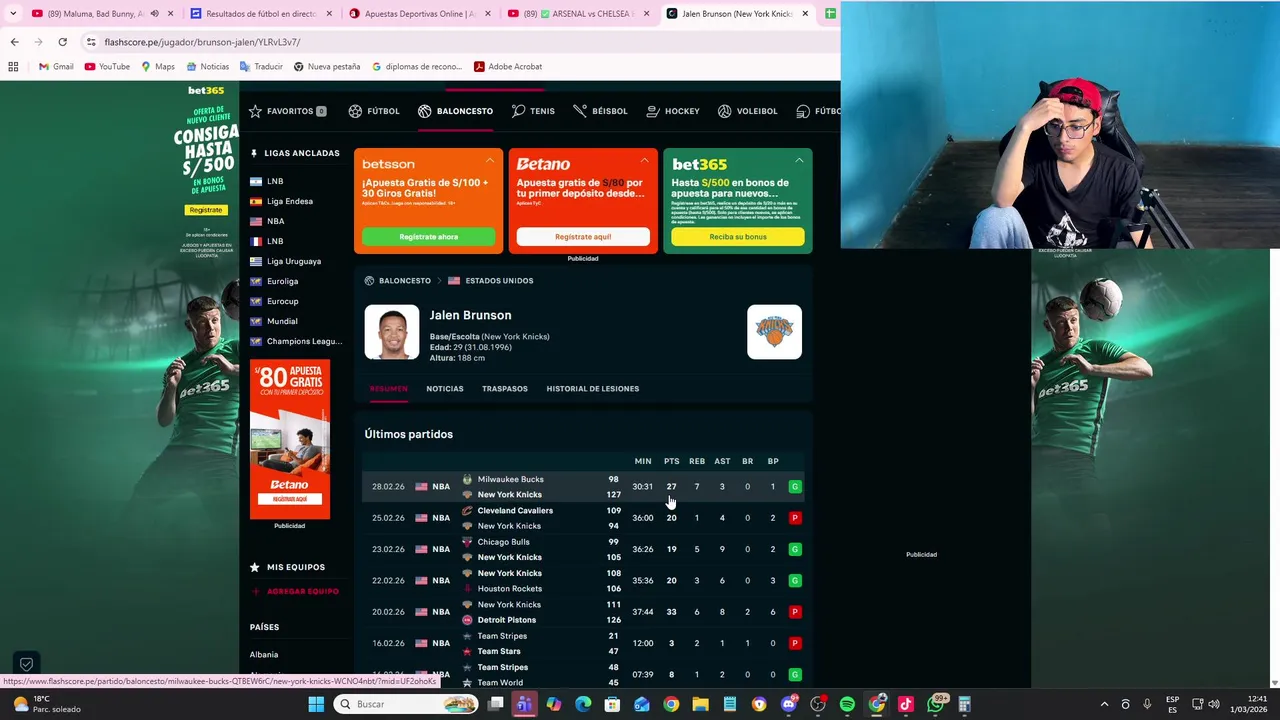
Task: Collapse the Betano ad card chevron
Action: (644, 160)
